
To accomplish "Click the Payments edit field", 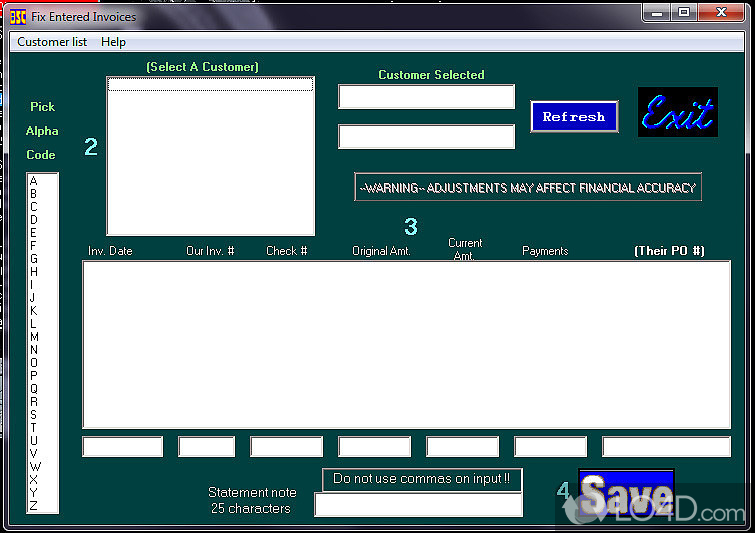I will [550, 447].
